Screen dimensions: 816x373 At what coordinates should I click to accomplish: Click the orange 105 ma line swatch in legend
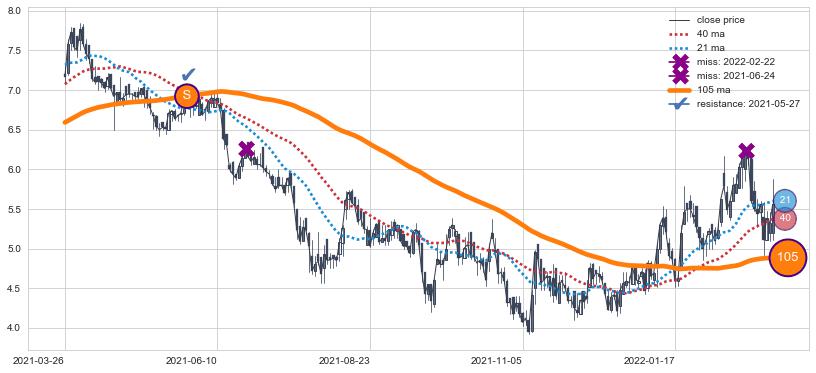tap(679, 90)
